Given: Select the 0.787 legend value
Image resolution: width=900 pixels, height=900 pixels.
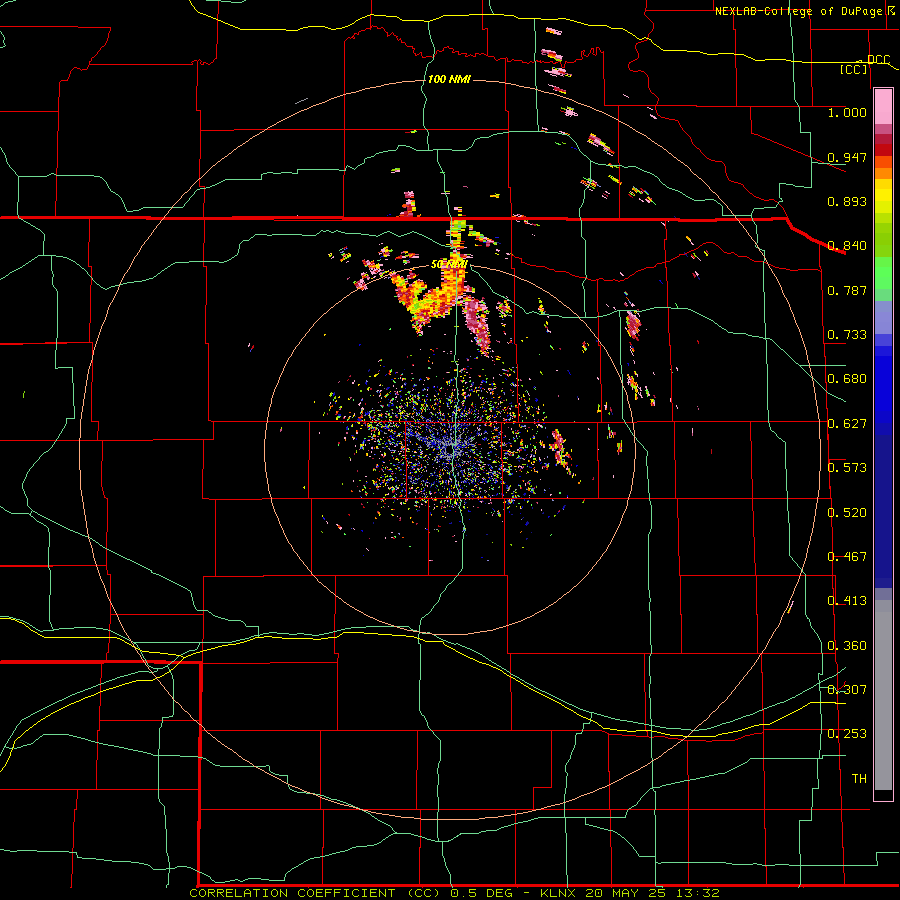Looking at the screenshot, I should [x=847, y=290].
